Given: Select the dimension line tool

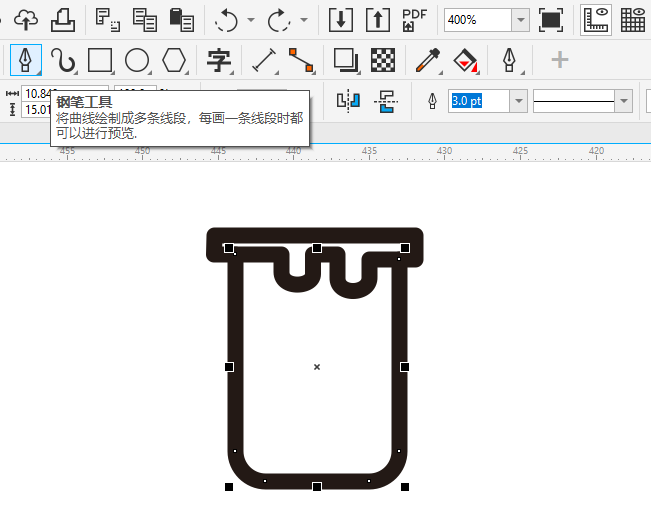Looking at the screenshot, I should (264, 60).
